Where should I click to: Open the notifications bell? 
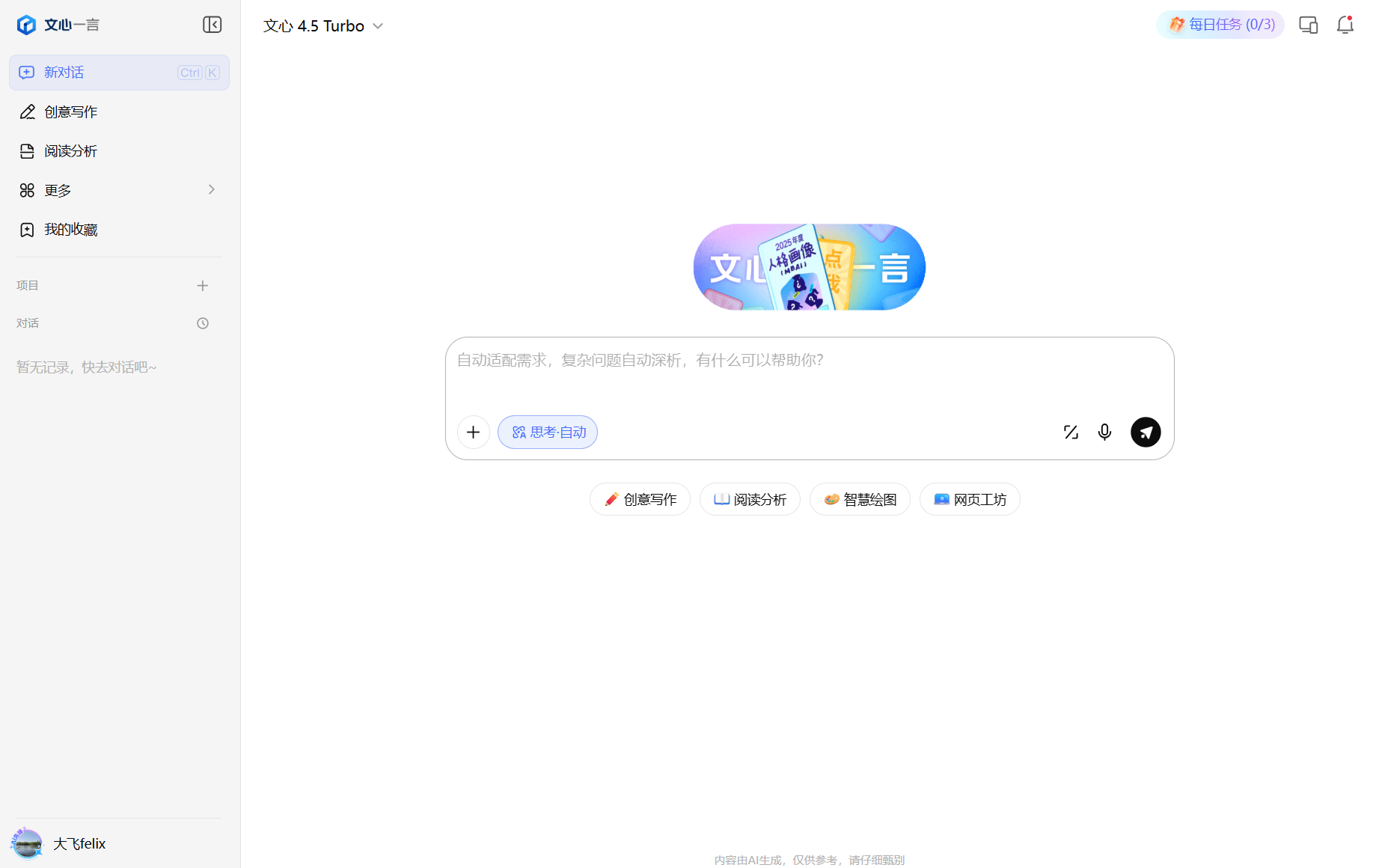pos(1345,25)
